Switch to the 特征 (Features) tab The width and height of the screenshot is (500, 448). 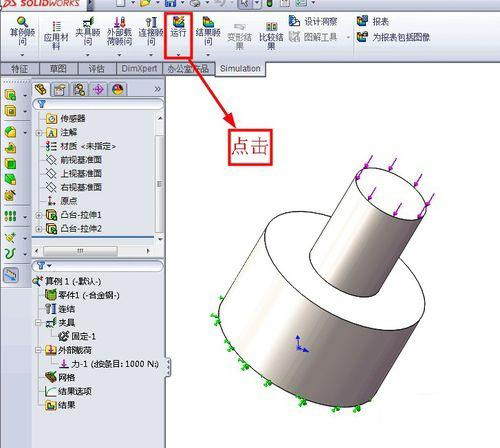tap(20, 69)
